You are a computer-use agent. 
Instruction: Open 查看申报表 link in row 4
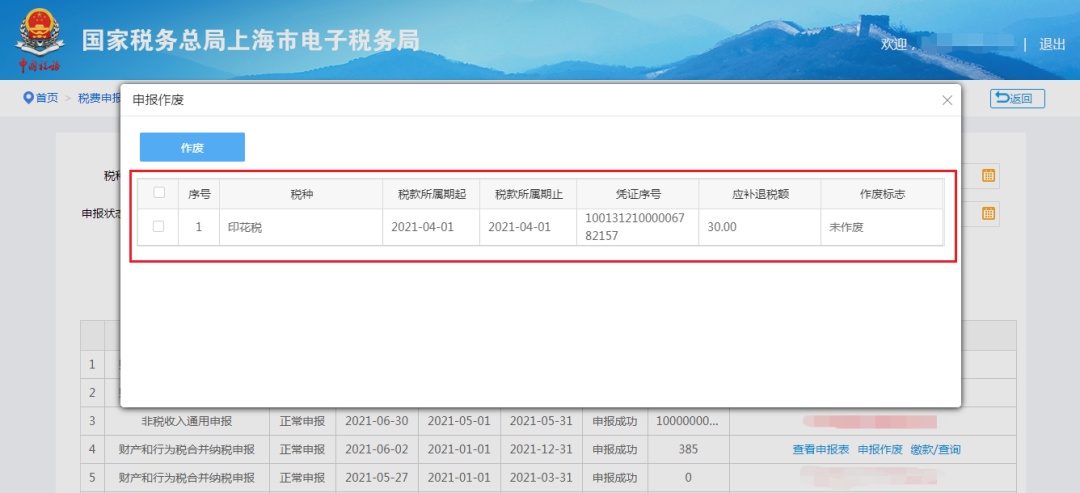tap(821, 450)
